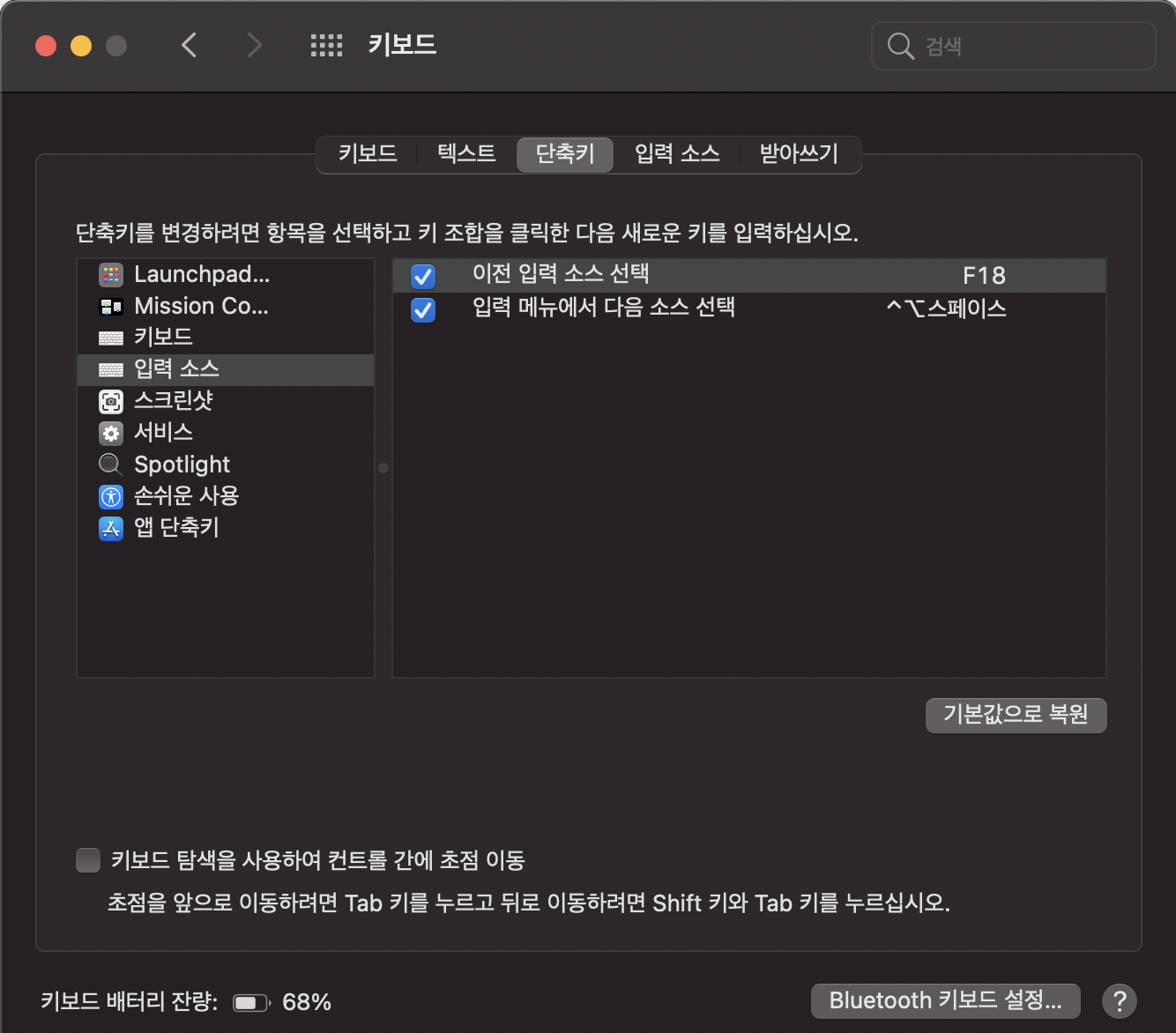
Task: Go forward with the right chevron
Action: click(254, 45)
